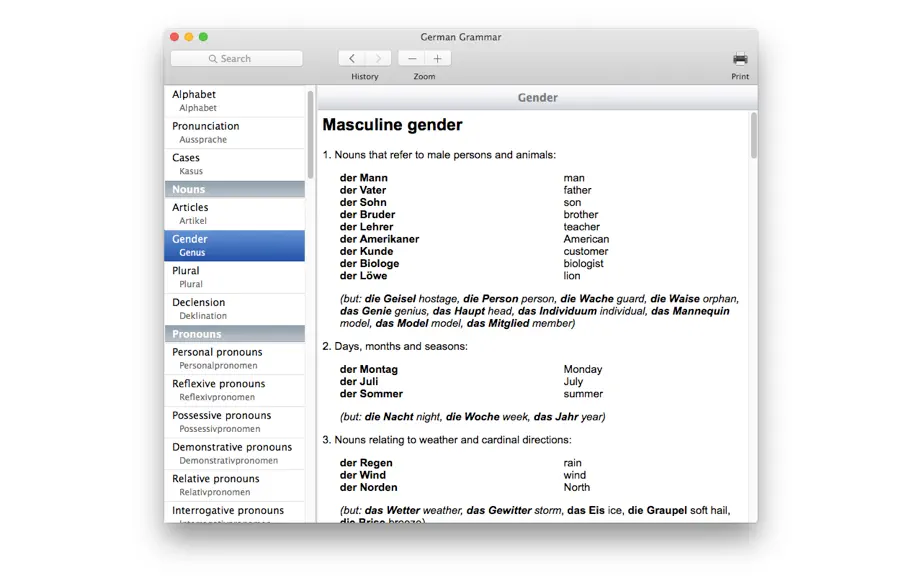Open the Plural topic
This screenshot has width=922, height=576.
[x=235, y=277]
